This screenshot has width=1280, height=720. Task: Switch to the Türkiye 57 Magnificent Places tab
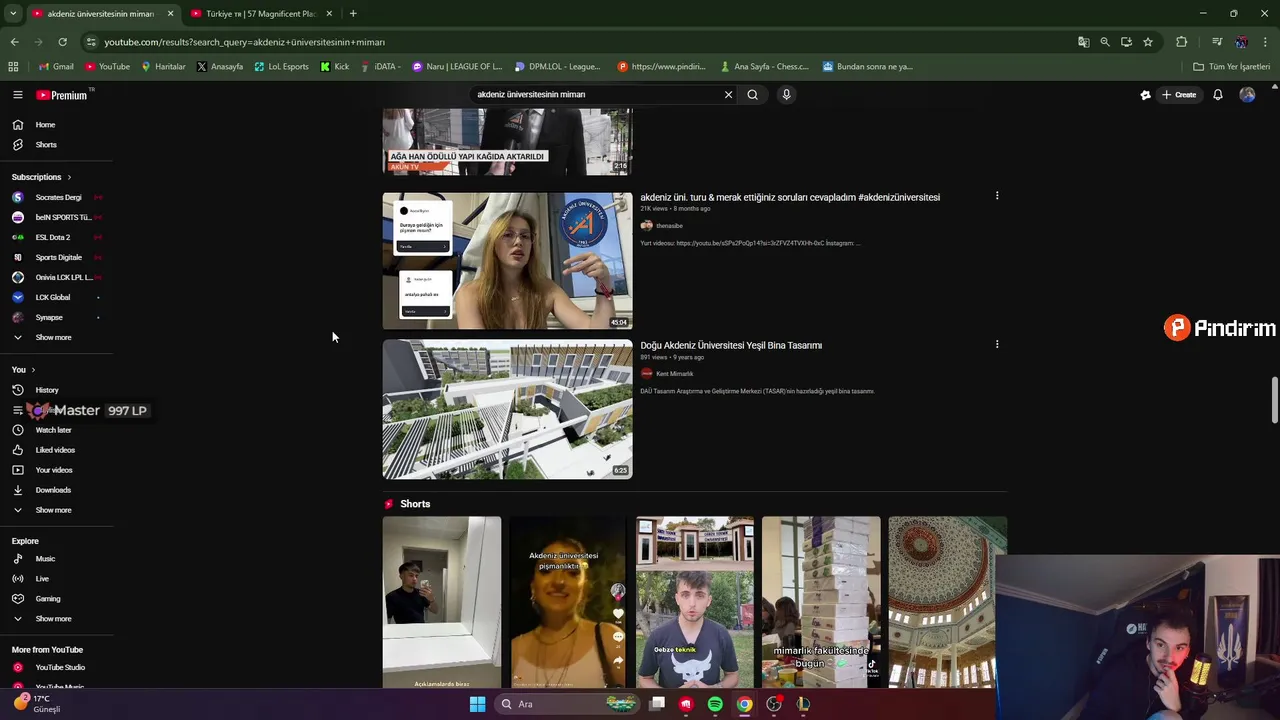tap(260, 14)
